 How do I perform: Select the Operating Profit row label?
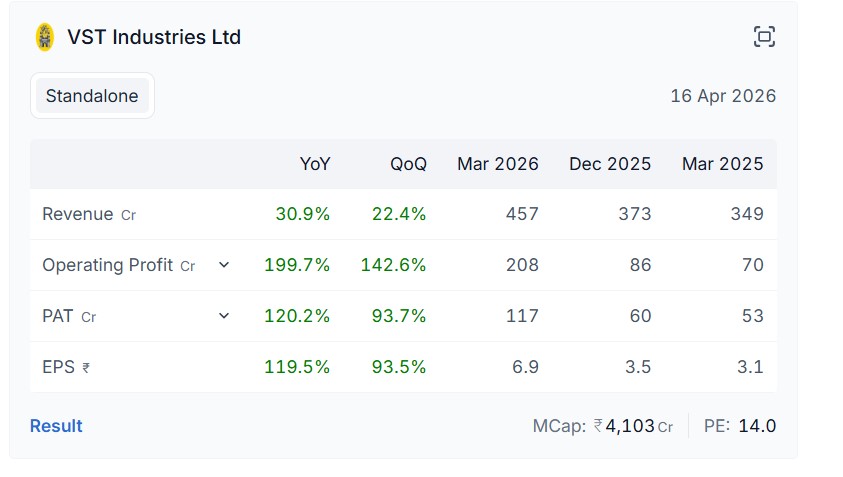click(x=119, y=265)
